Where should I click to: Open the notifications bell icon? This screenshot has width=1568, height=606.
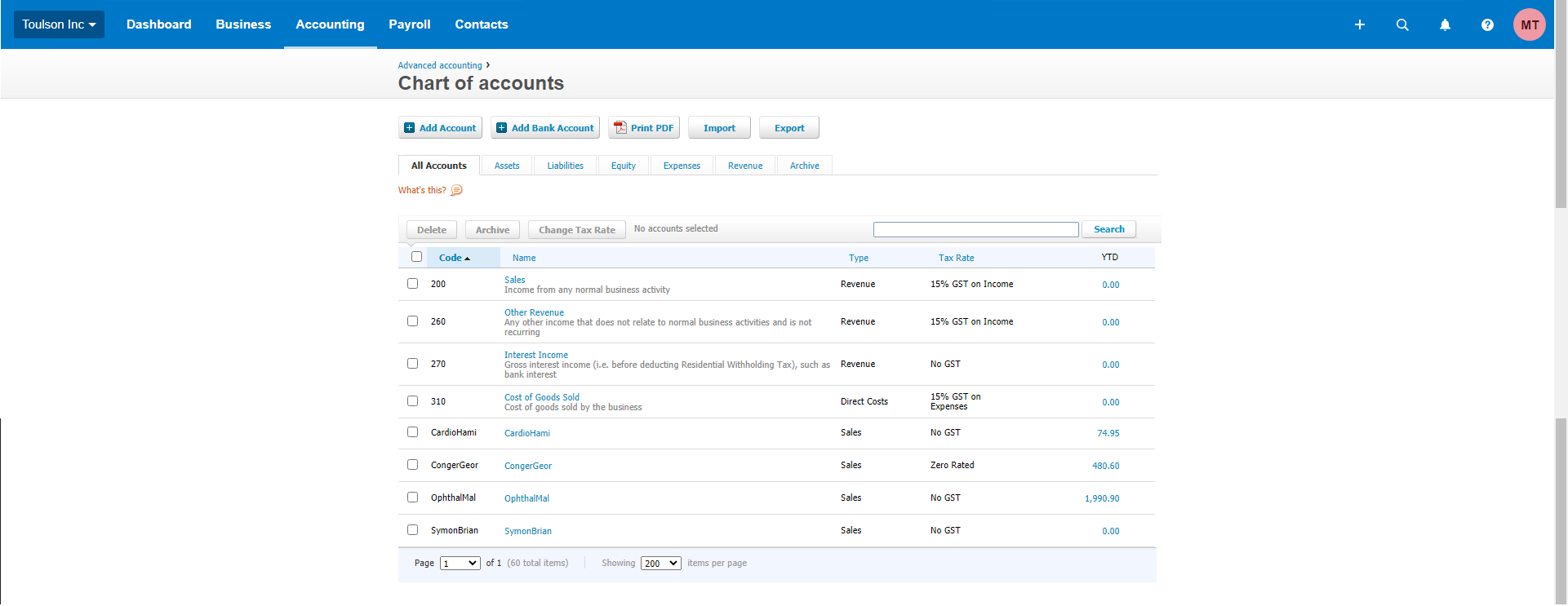click(x=1445, y=24)
